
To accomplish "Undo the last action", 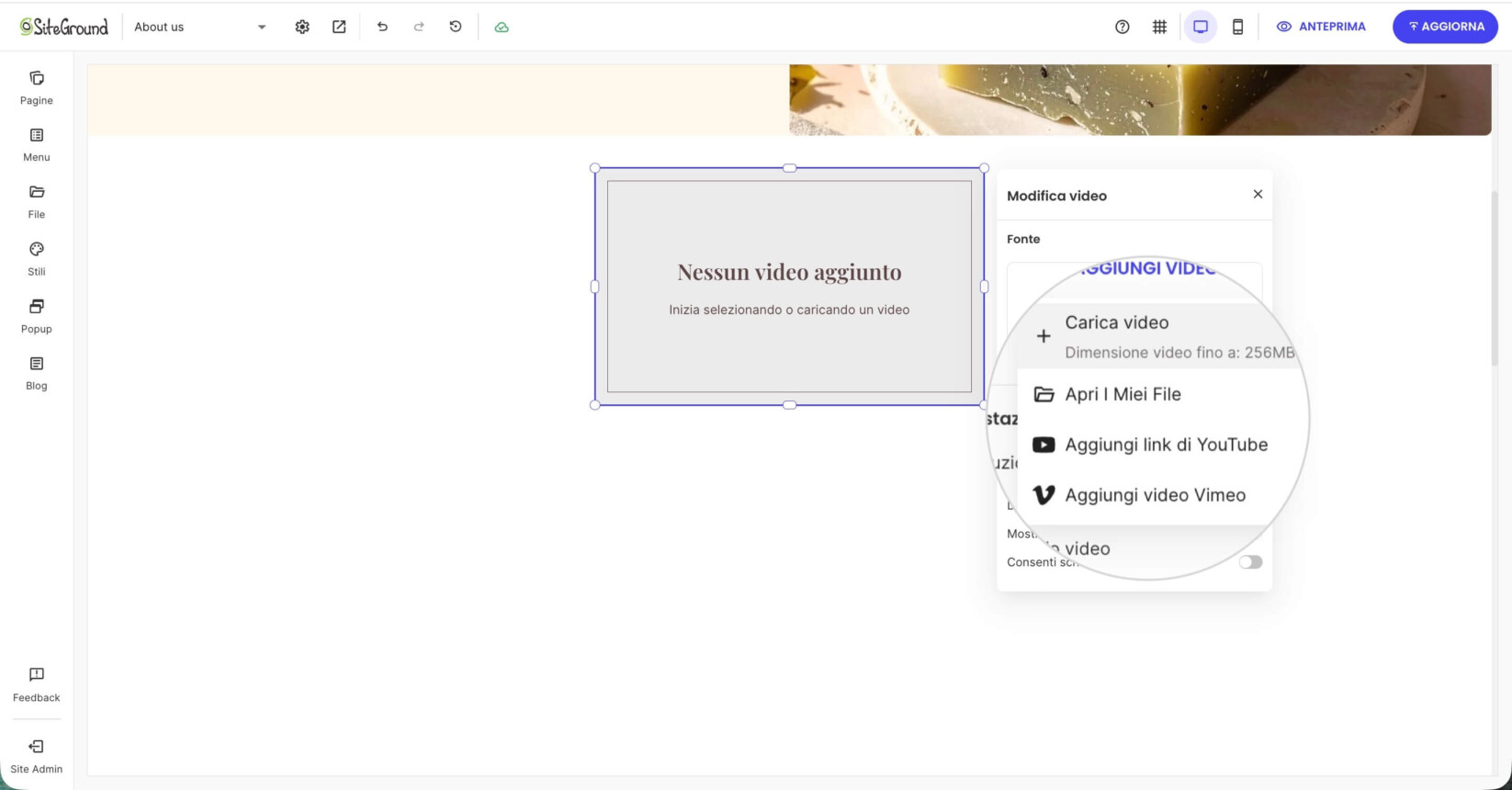I will tap(382, 27).
